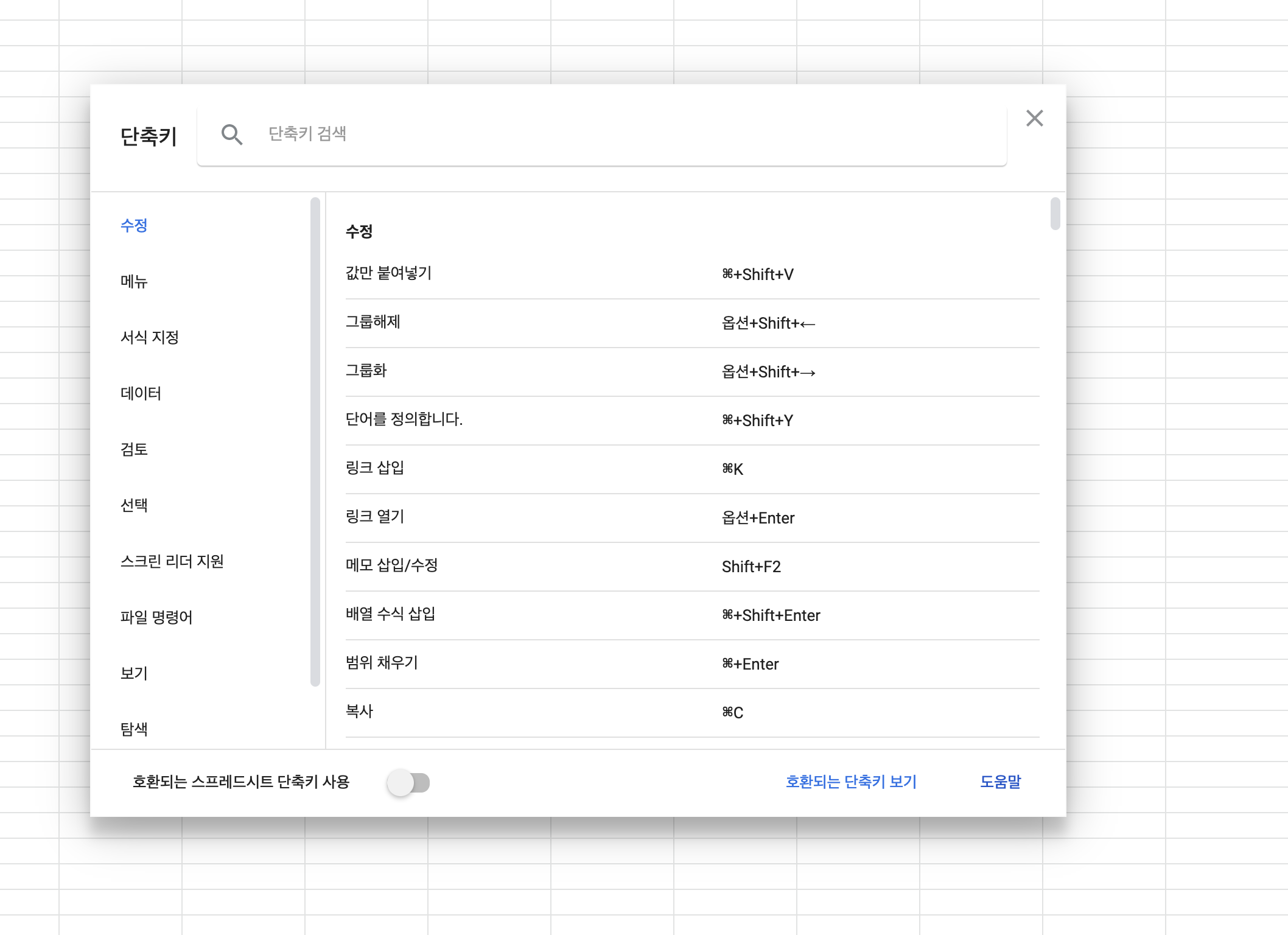Open the 탐색 category
The image size is (1288, 935).
pos(134,729)
